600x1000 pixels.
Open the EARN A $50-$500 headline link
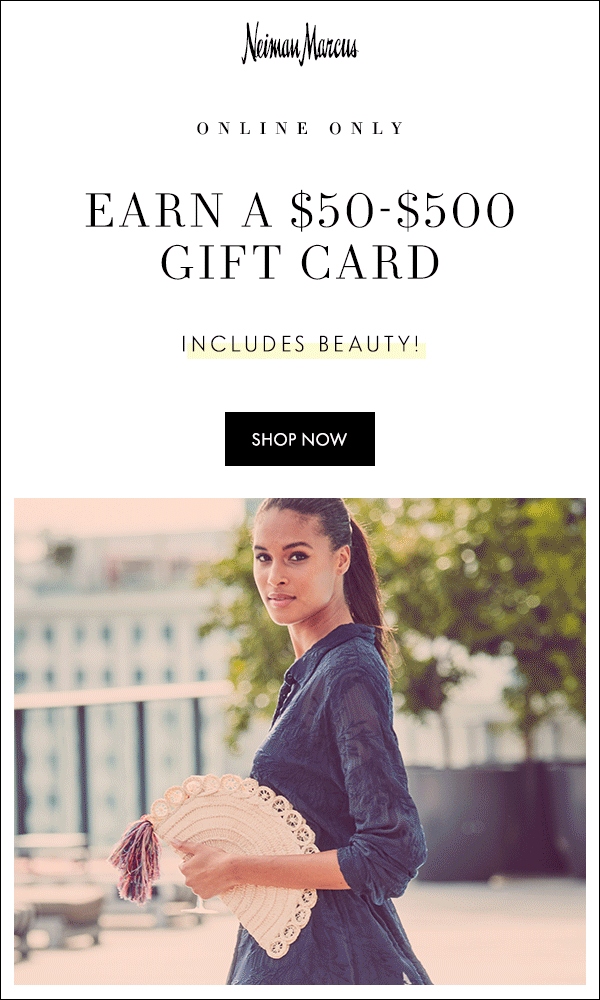coord(300,210)
